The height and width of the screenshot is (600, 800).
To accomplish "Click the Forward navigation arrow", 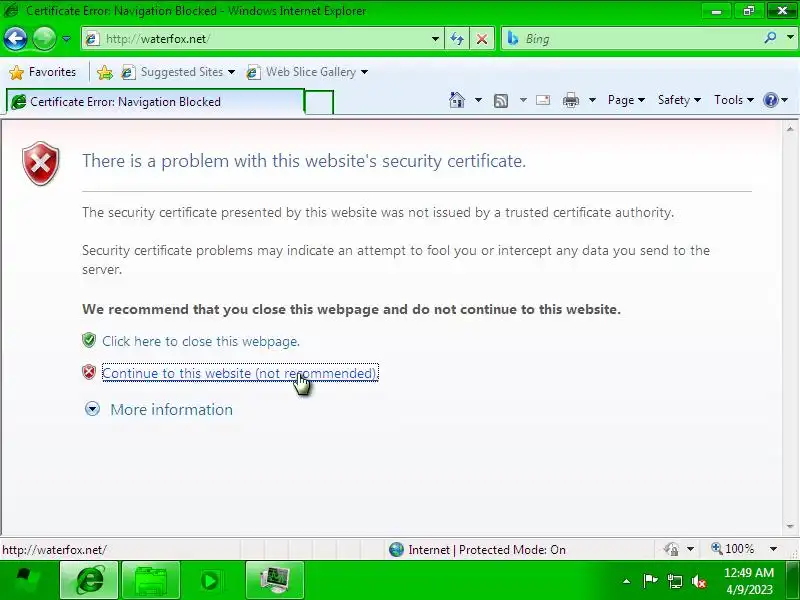I will click(x=44, y=39).
